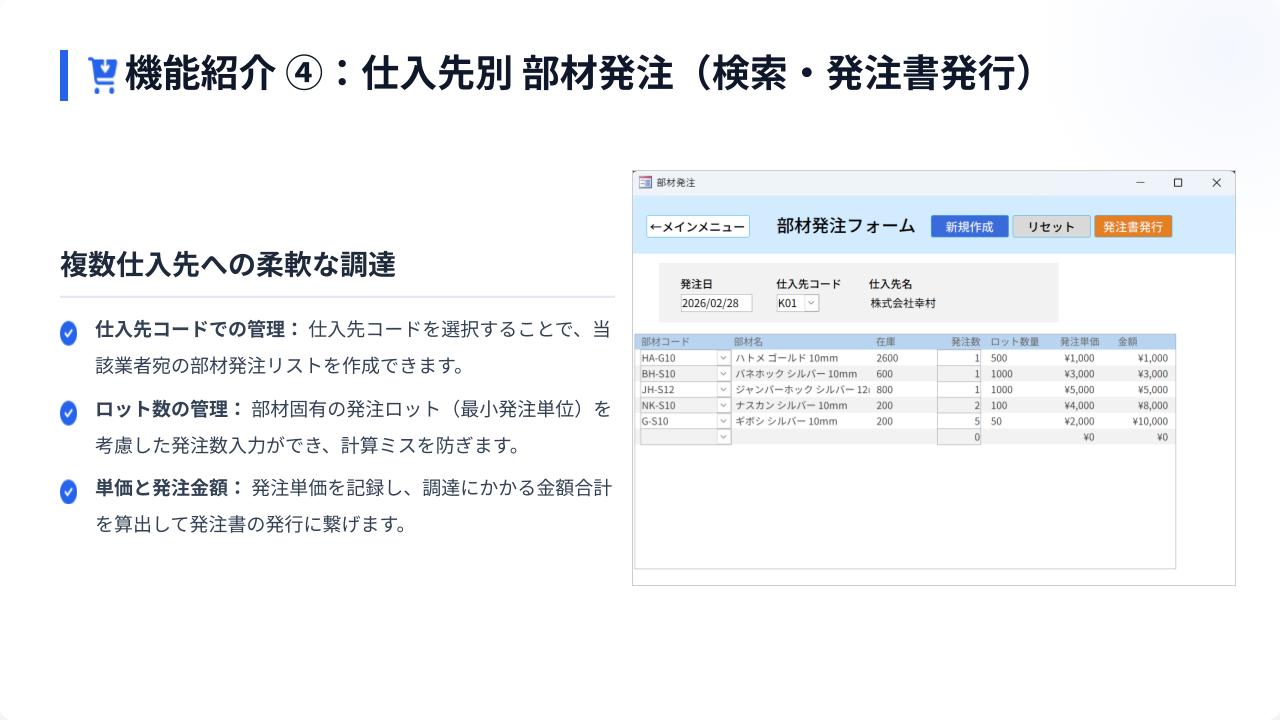This screenshot has width=1280, height=720.
Task: Expand the HA-G10 部材コード dropdown
Action: coord(724,358)
